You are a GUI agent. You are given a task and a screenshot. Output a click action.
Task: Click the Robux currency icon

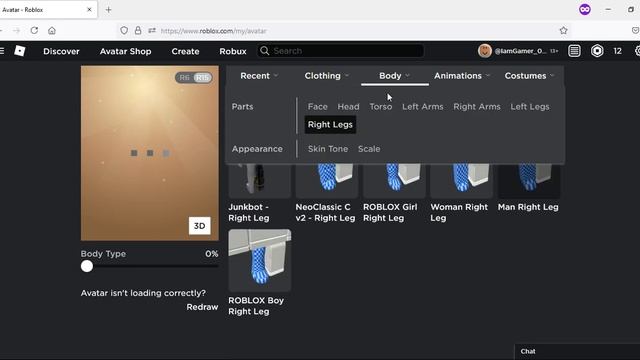(597, 51)
